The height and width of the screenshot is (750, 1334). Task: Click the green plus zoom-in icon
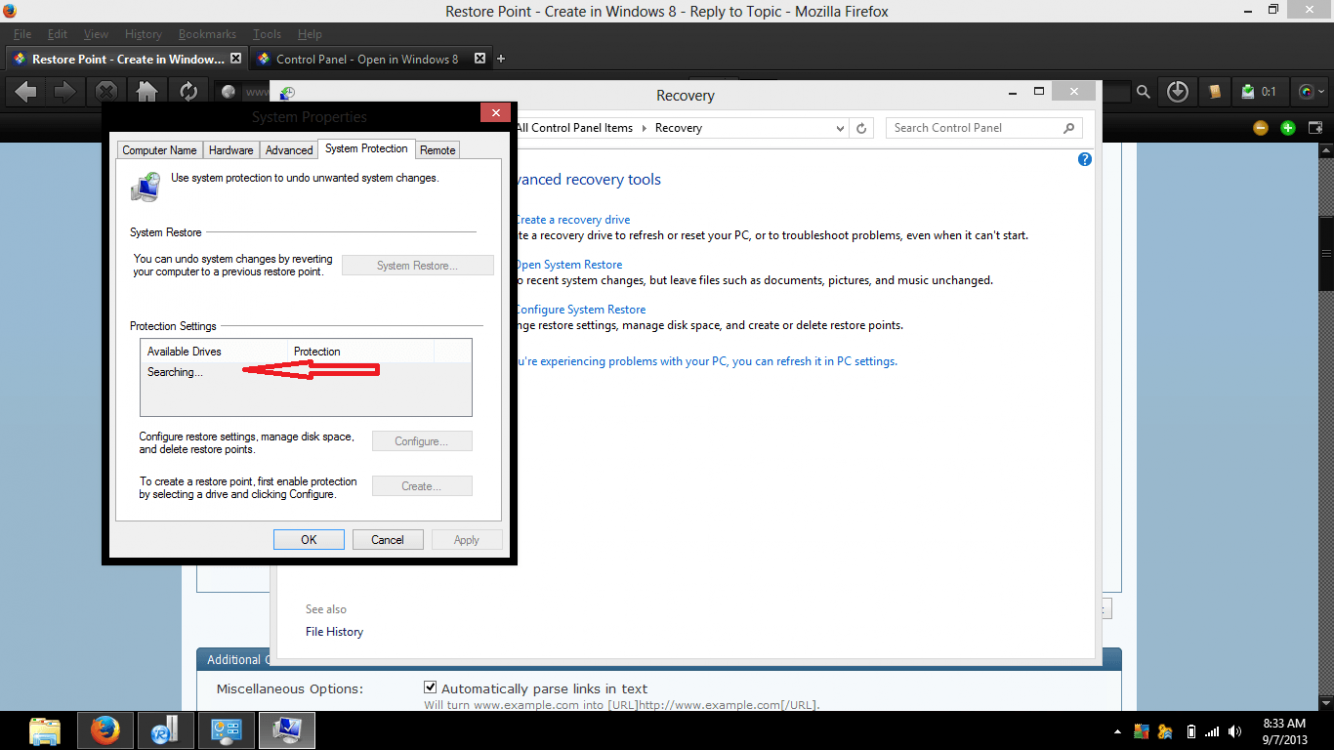point(1288,127)
